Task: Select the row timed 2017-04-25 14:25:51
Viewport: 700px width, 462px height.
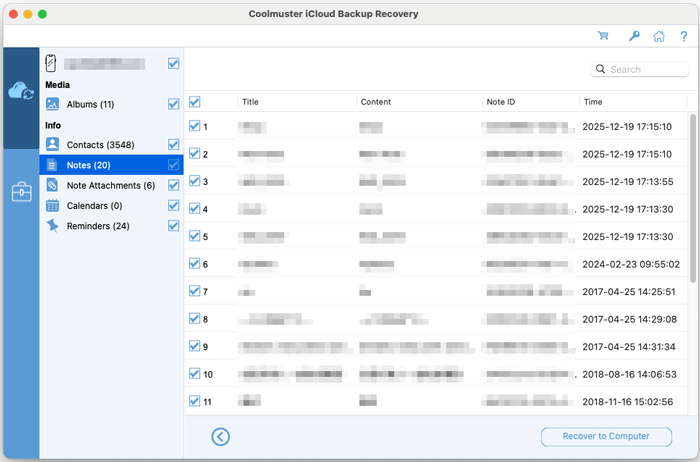Action: click(x=436, y=291)
